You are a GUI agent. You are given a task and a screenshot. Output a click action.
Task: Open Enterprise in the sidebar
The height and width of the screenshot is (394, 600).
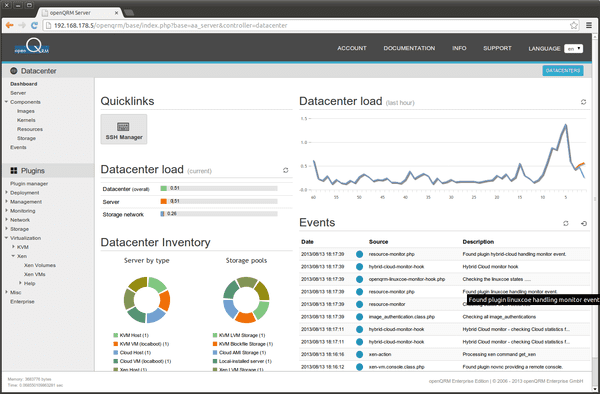click(x=22, y=301)
